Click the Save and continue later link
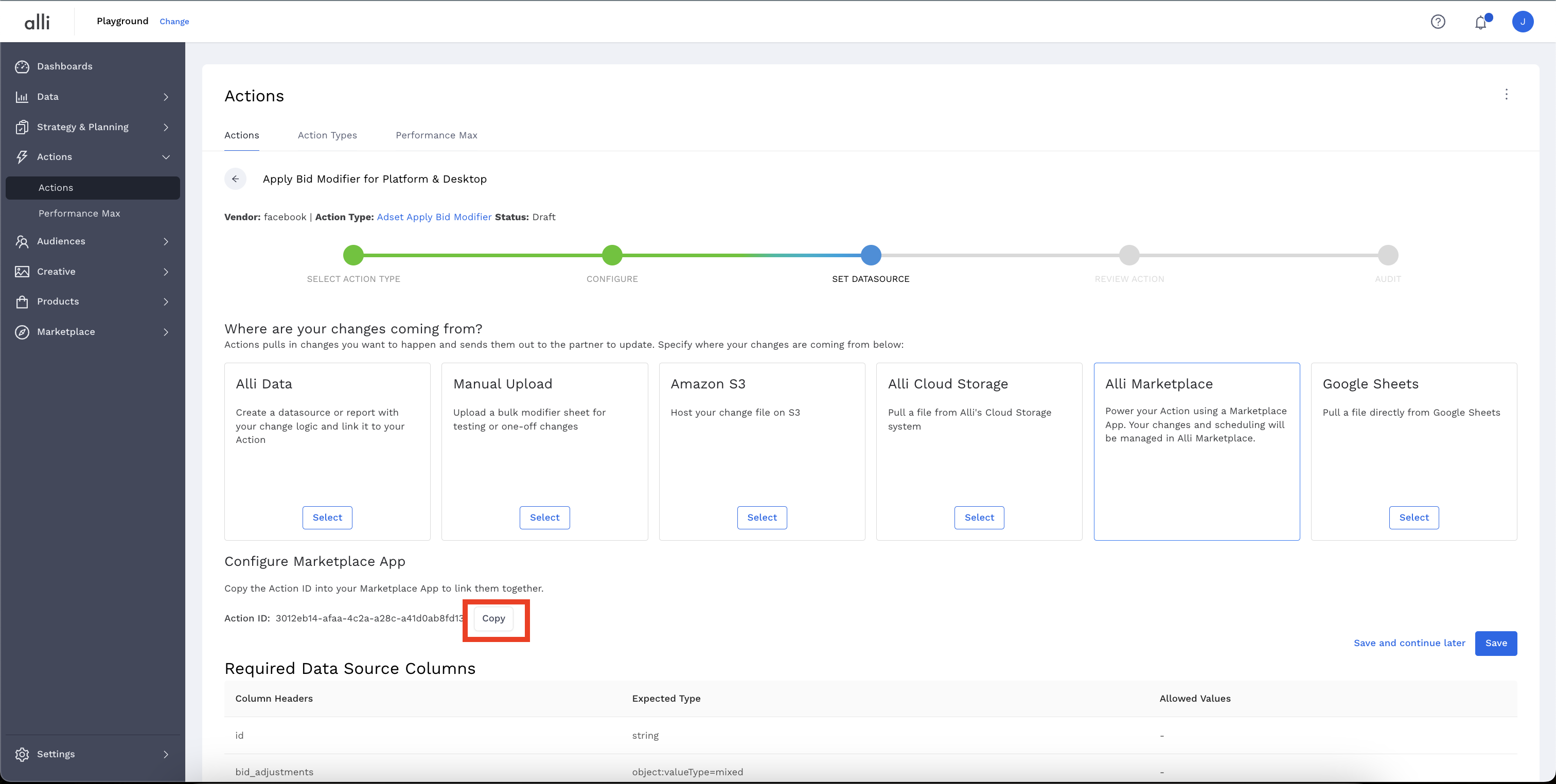This screenshot has height=784, width=1556. coord(1409,643)
